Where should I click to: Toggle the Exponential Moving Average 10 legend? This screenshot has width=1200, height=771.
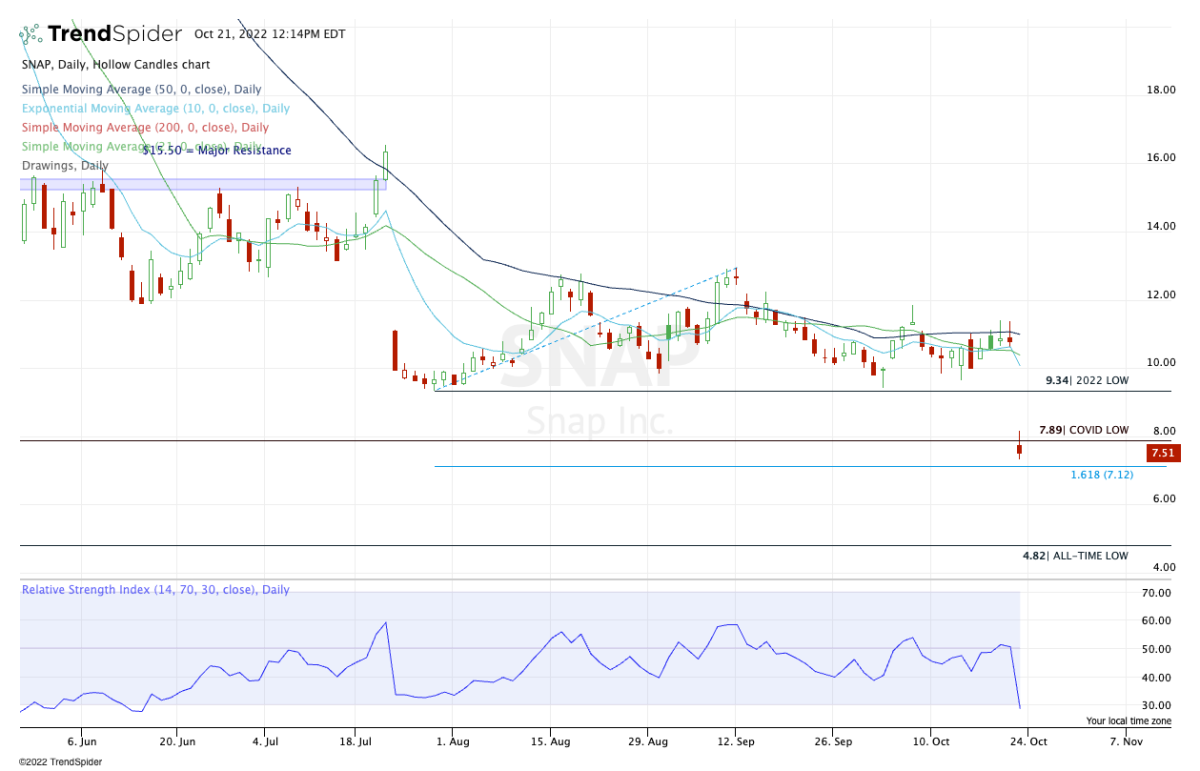(155, 108)
